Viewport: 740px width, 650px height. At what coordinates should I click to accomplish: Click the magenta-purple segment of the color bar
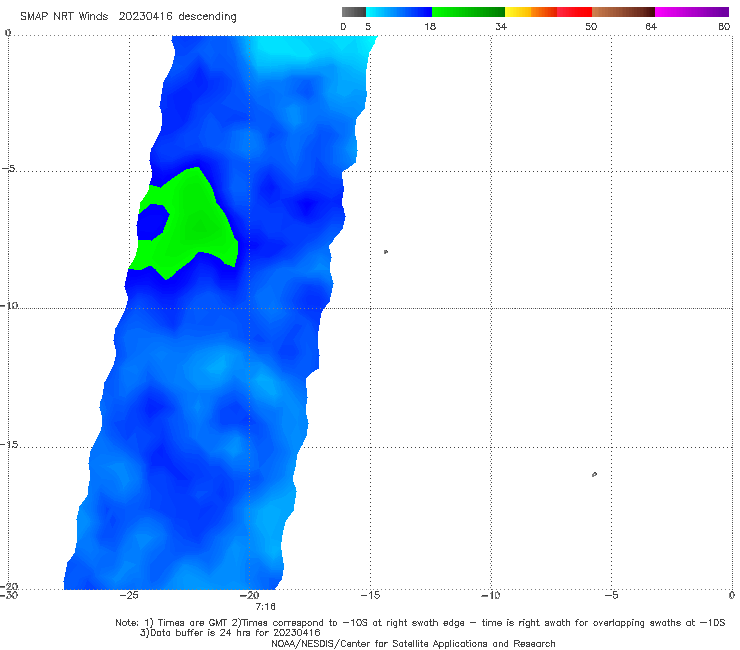692,12
